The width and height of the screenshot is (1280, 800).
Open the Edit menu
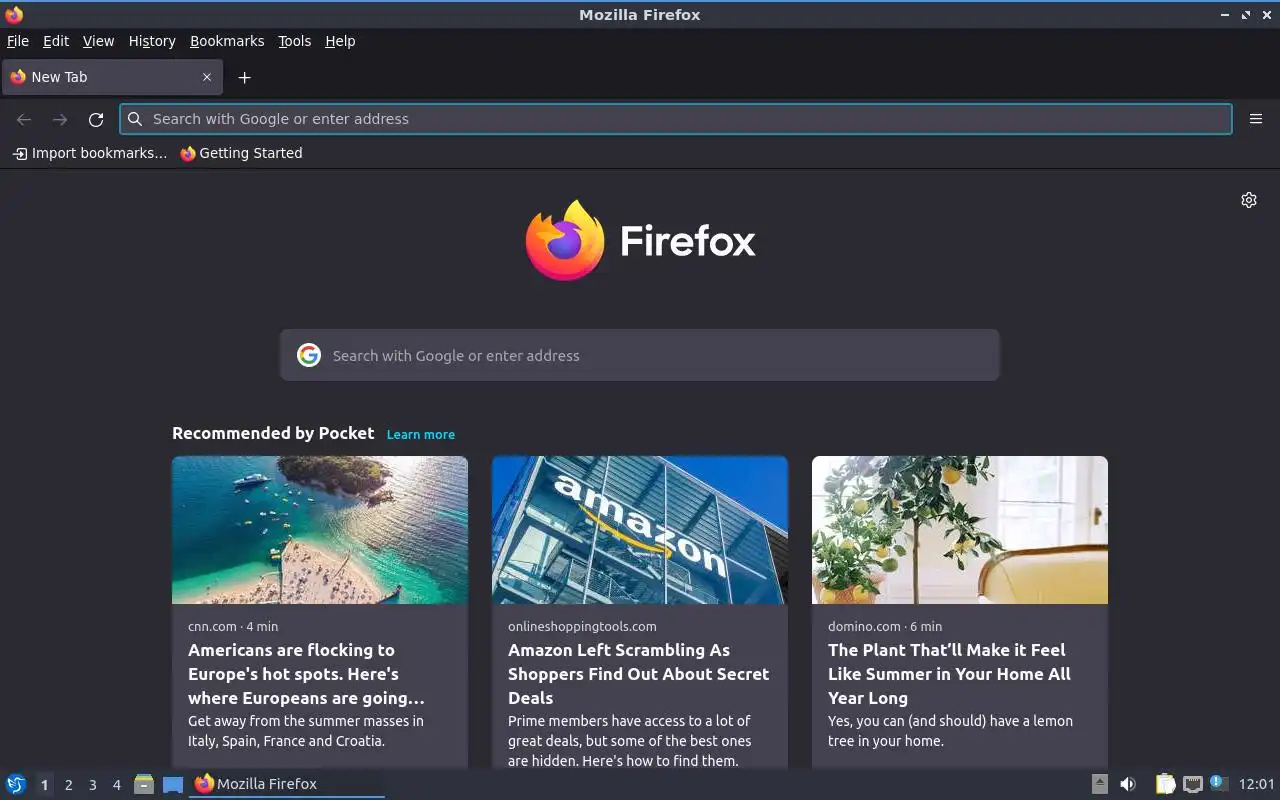[56, 41]
